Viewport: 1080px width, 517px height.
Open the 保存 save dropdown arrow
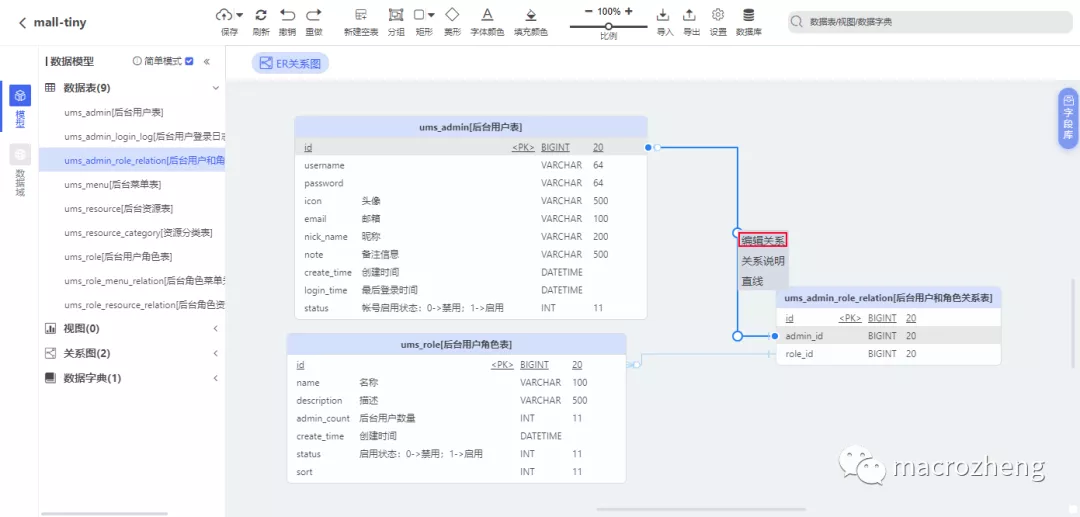click(240, 15)
